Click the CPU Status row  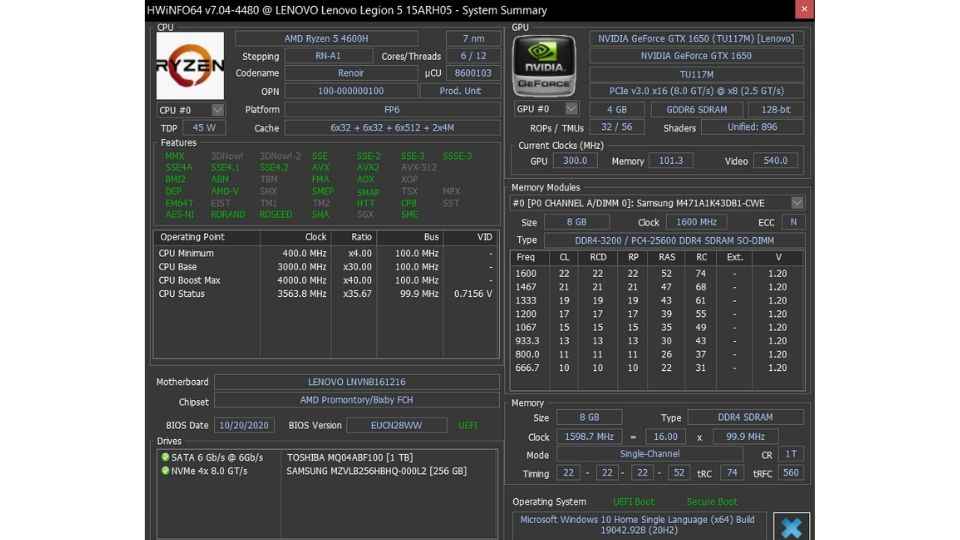[326, 294]
